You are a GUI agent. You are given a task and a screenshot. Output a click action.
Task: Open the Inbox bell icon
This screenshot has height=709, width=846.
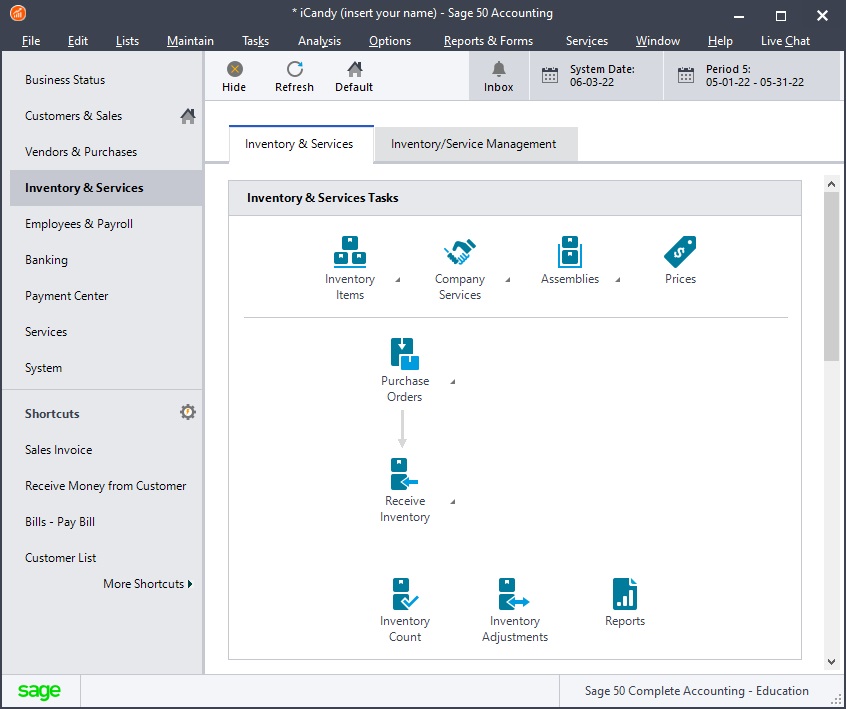pyautogui.click(x=499, y=69)
